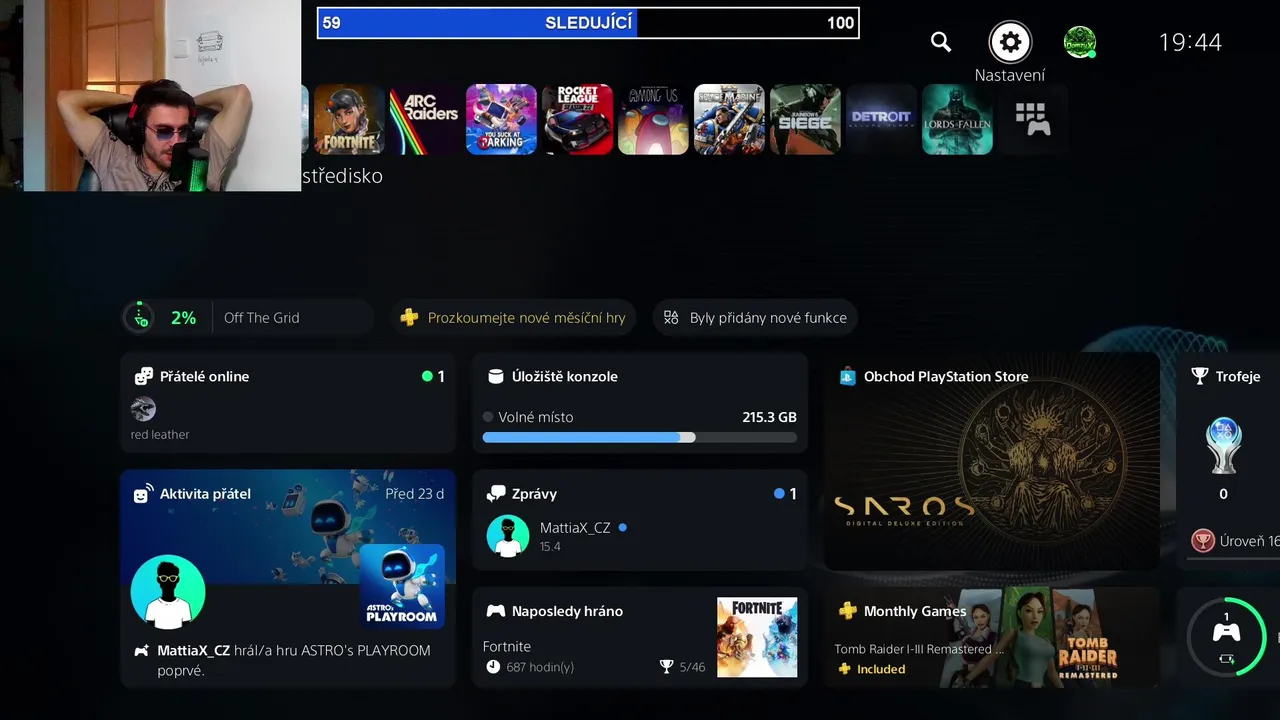Launch Lords of the Fallen tile
Screen dimensions: 1280x720
957,119
